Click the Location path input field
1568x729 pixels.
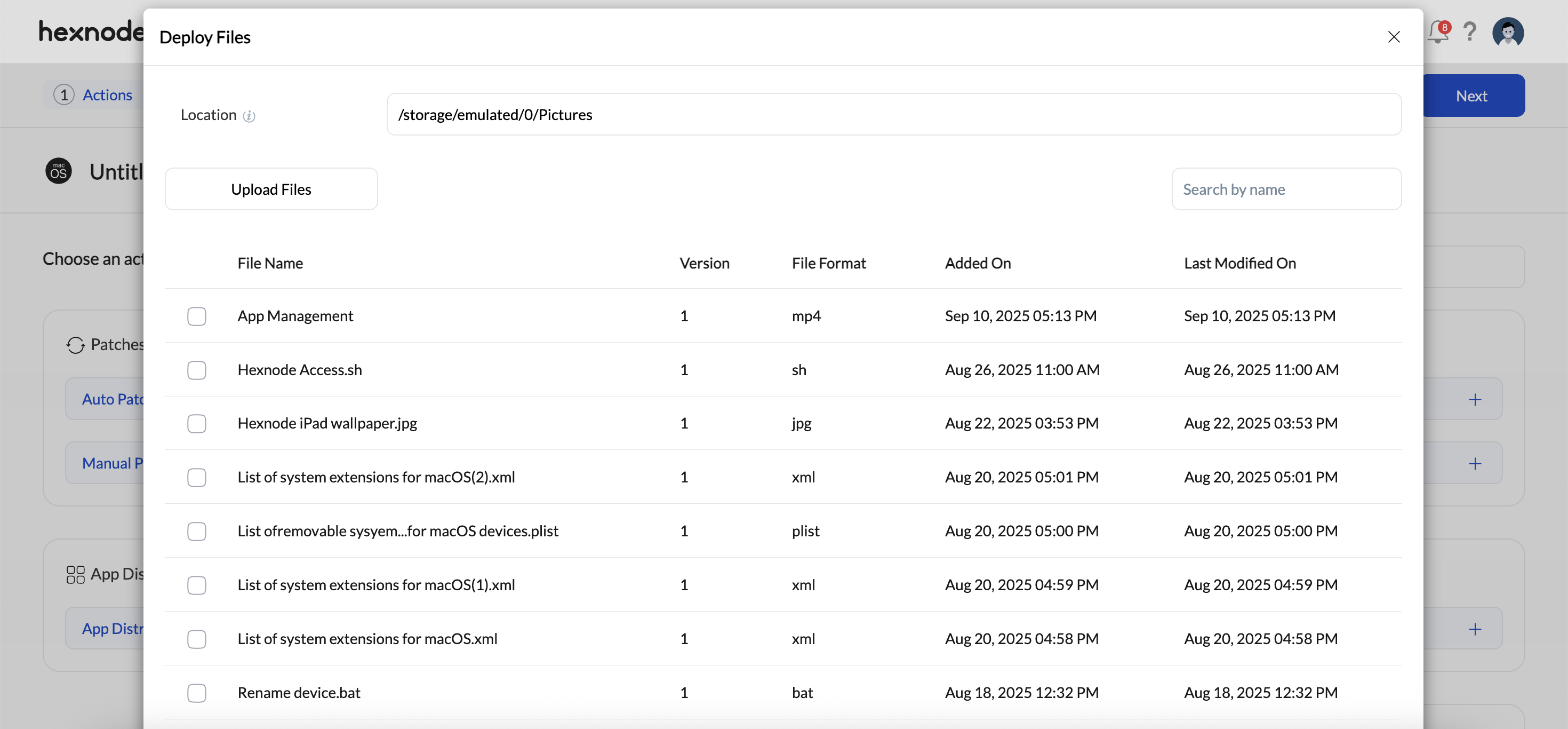tap(893, 115)
